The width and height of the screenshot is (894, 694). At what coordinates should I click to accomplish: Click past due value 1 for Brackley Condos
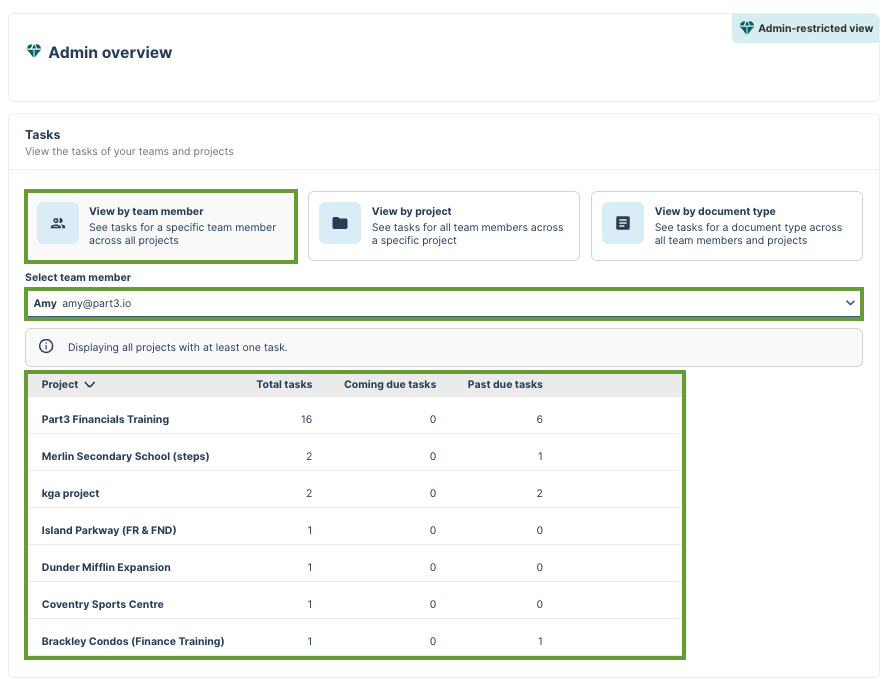click(x=540, y=642)
